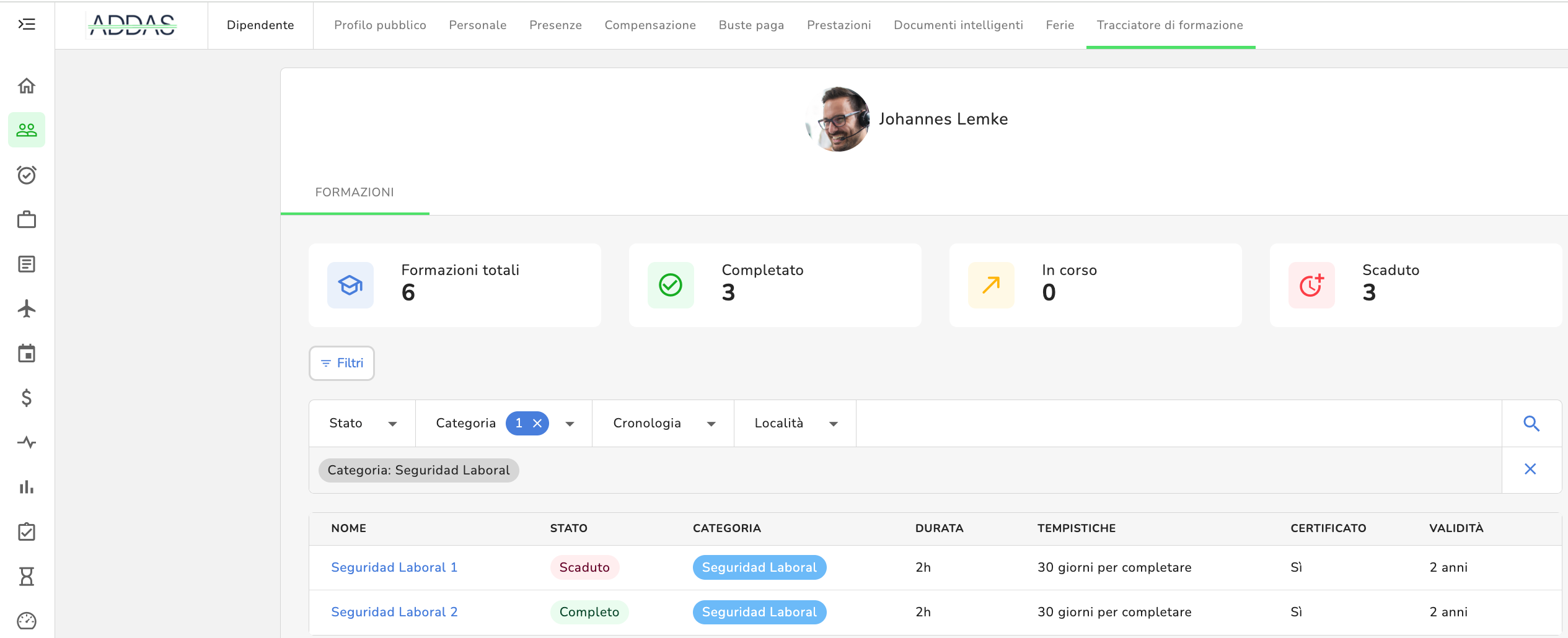Image resolution: width=1568 pixels, height=638 pixels.
Task: Click the Dipendente section label
Action: [260, 25]
